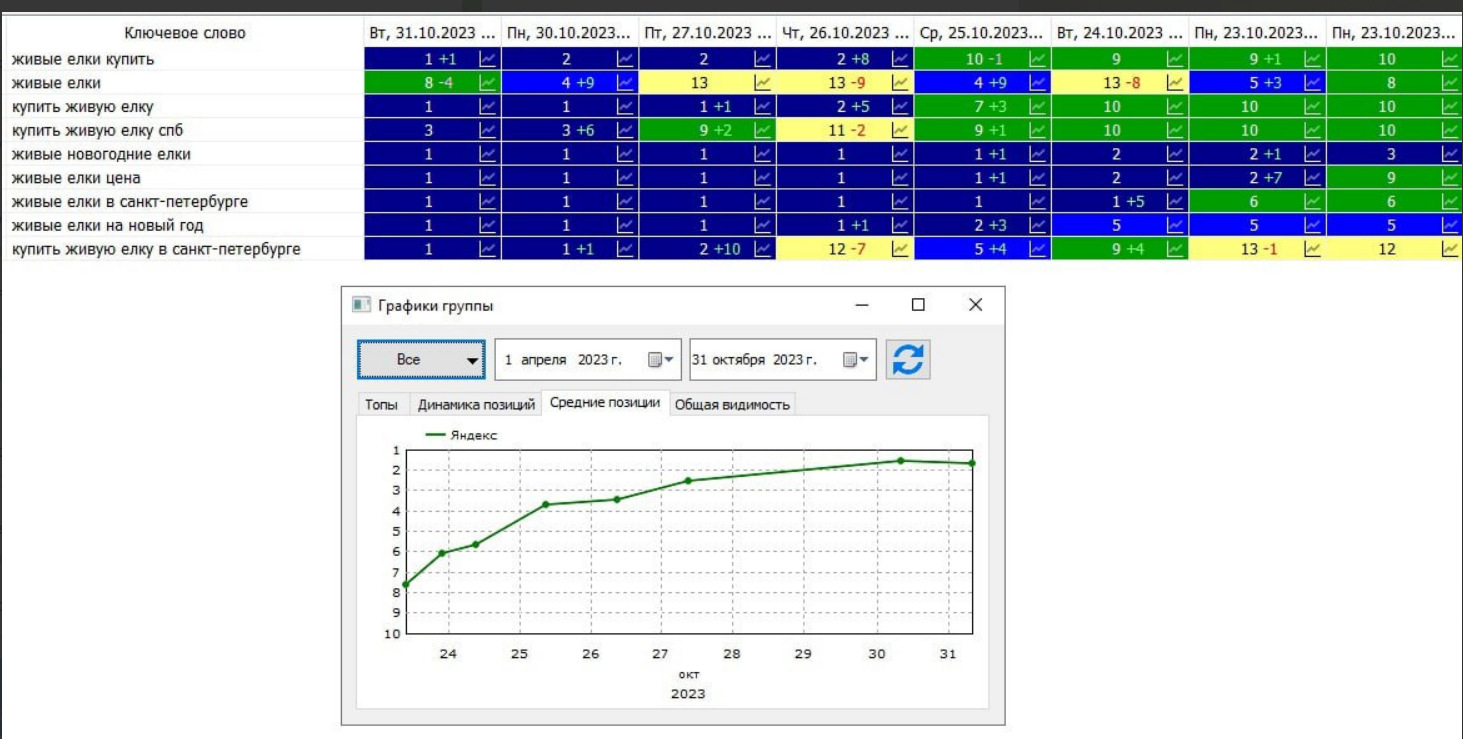
Task: Switch to the 'Динамика позиций' tab
Action: [x=476, y=405]
